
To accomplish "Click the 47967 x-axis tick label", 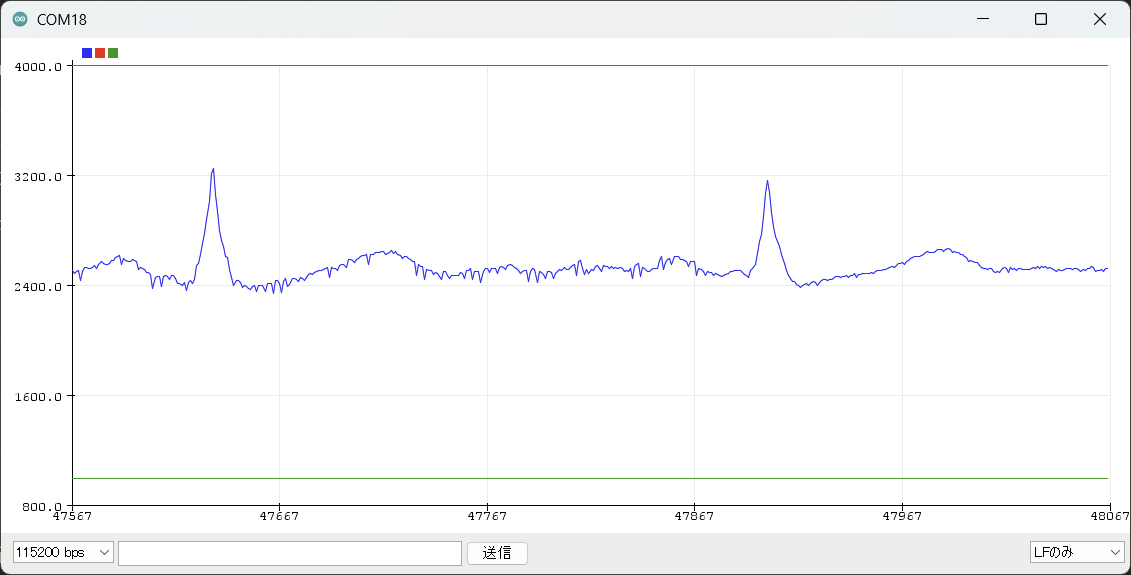I will pyautogui.click(x=902, y=517).
